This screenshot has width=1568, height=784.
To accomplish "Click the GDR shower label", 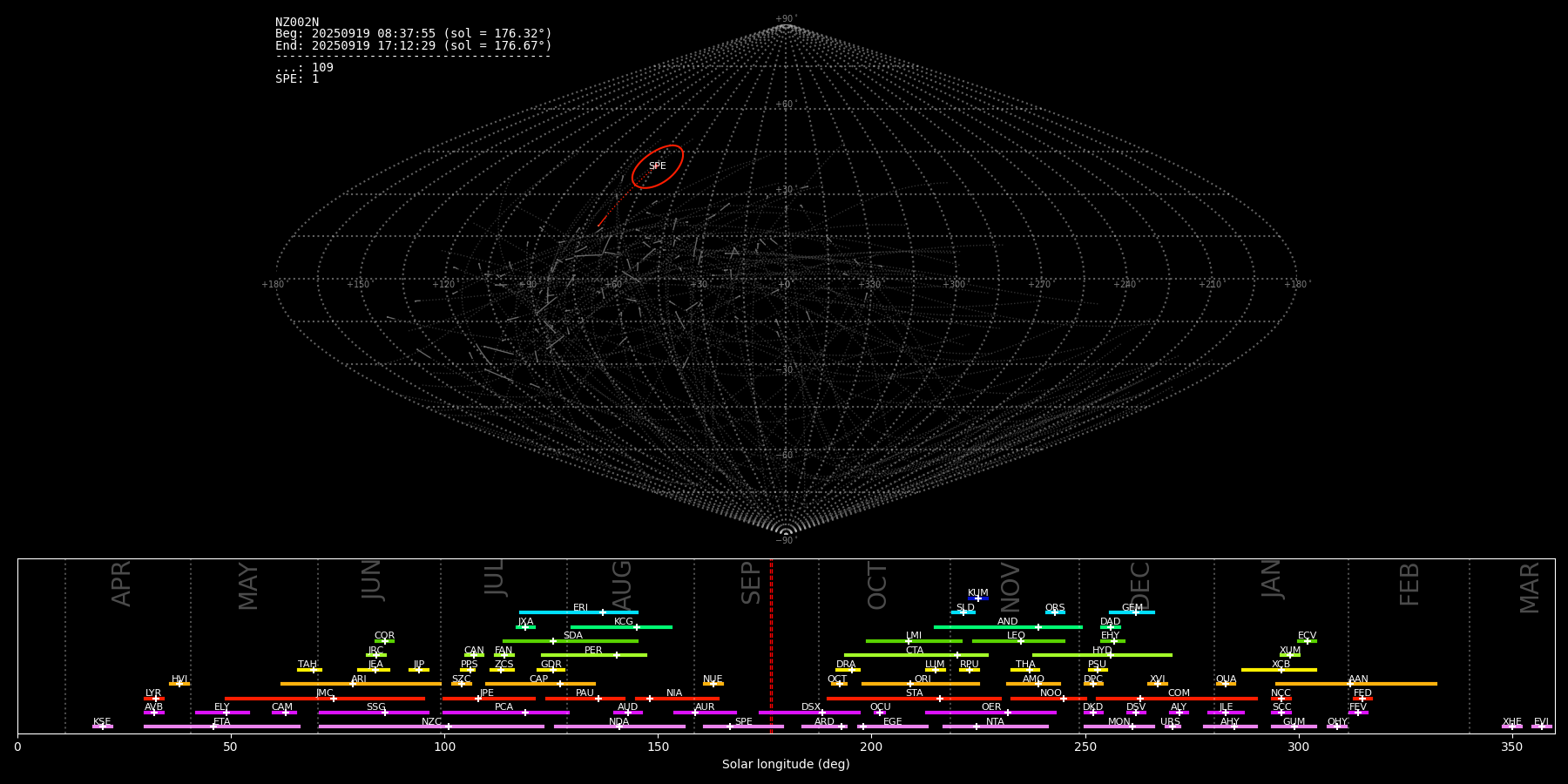I will click(551, 665).
